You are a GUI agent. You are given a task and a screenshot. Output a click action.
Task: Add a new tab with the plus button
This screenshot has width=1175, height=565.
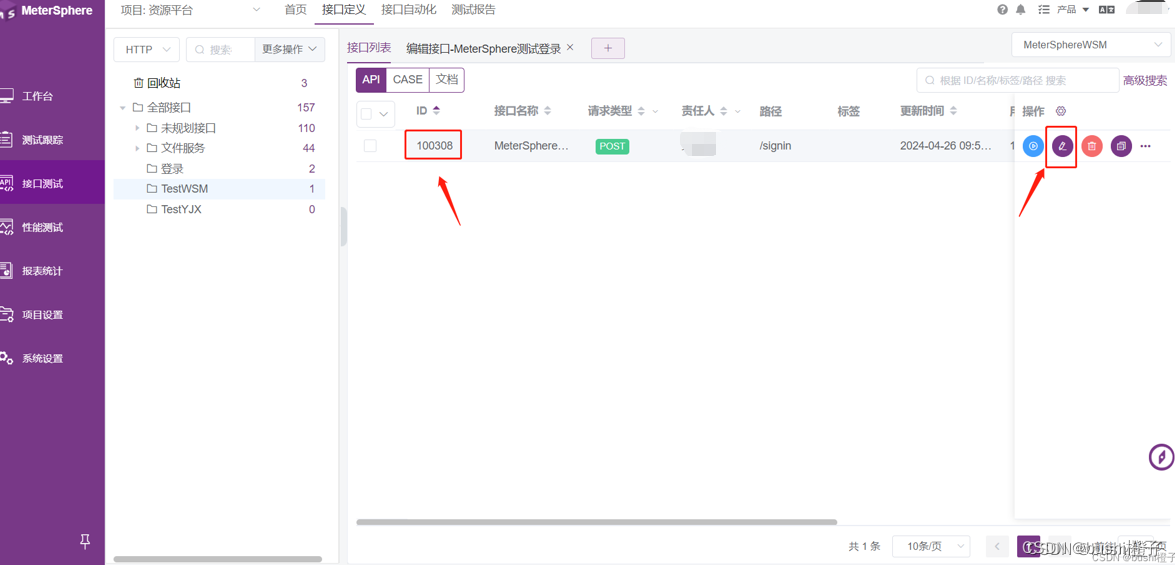[608, 49]
